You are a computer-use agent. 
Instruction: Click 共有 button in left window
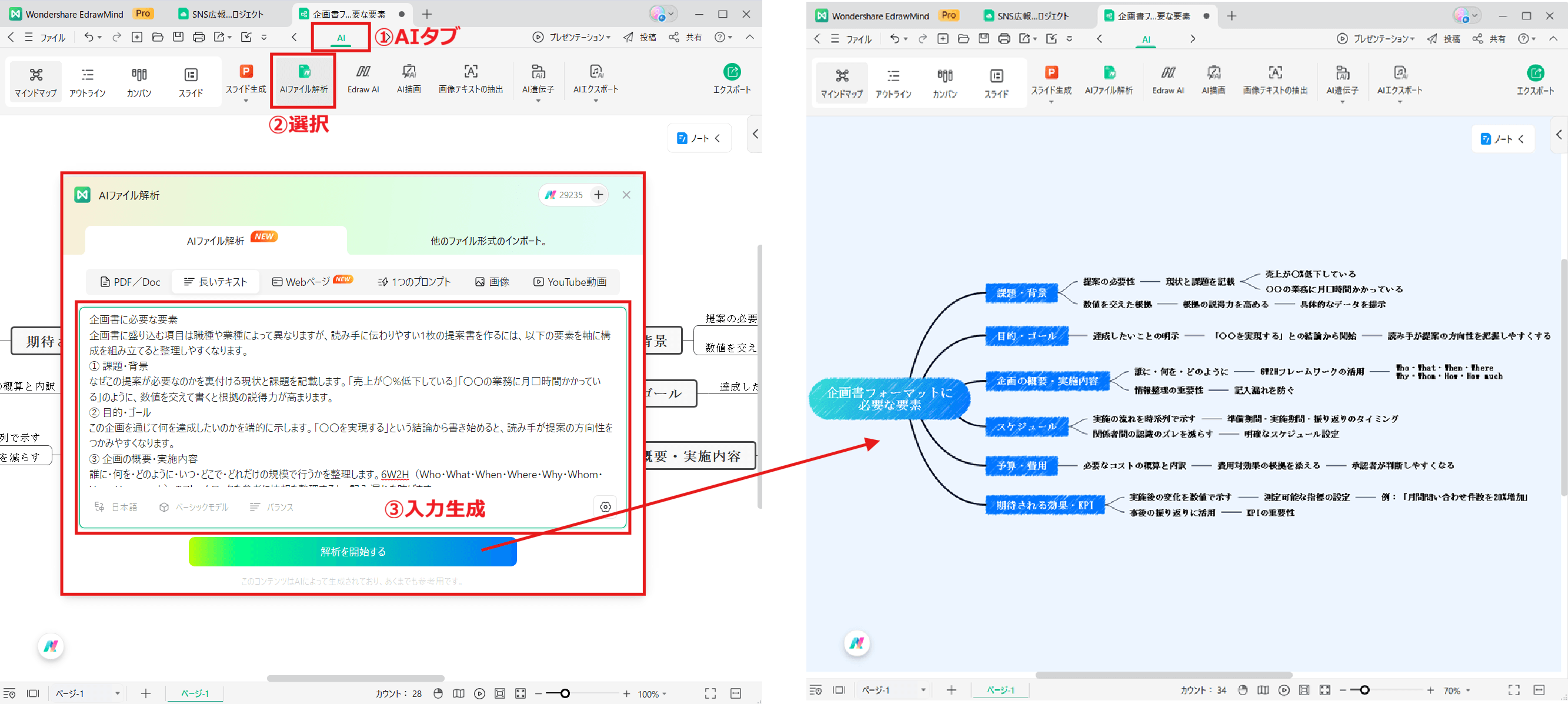tap(685, 37)
